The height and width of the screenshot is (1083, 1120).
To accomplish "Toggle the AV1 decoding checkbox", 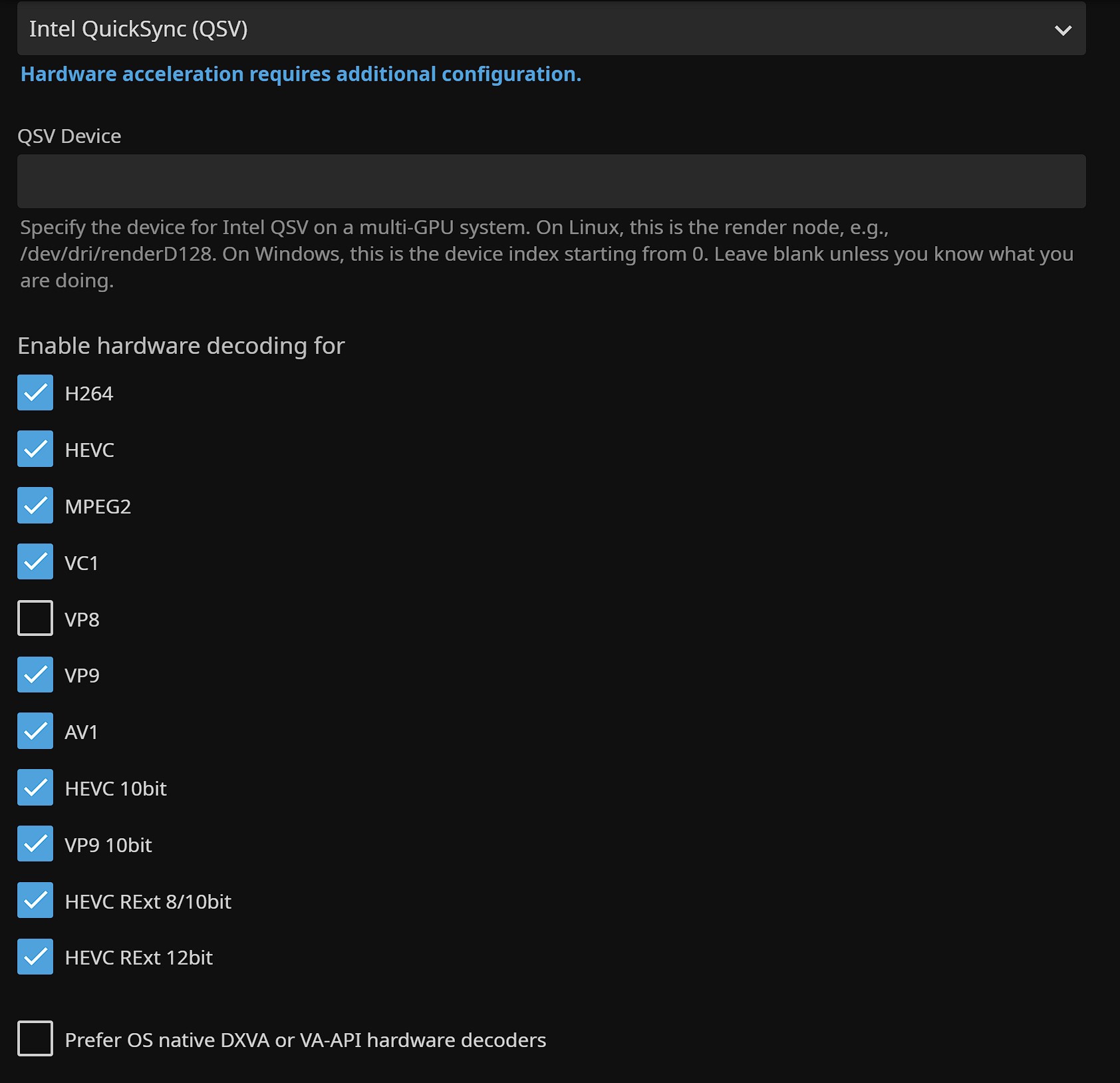I will click(35, 732).
